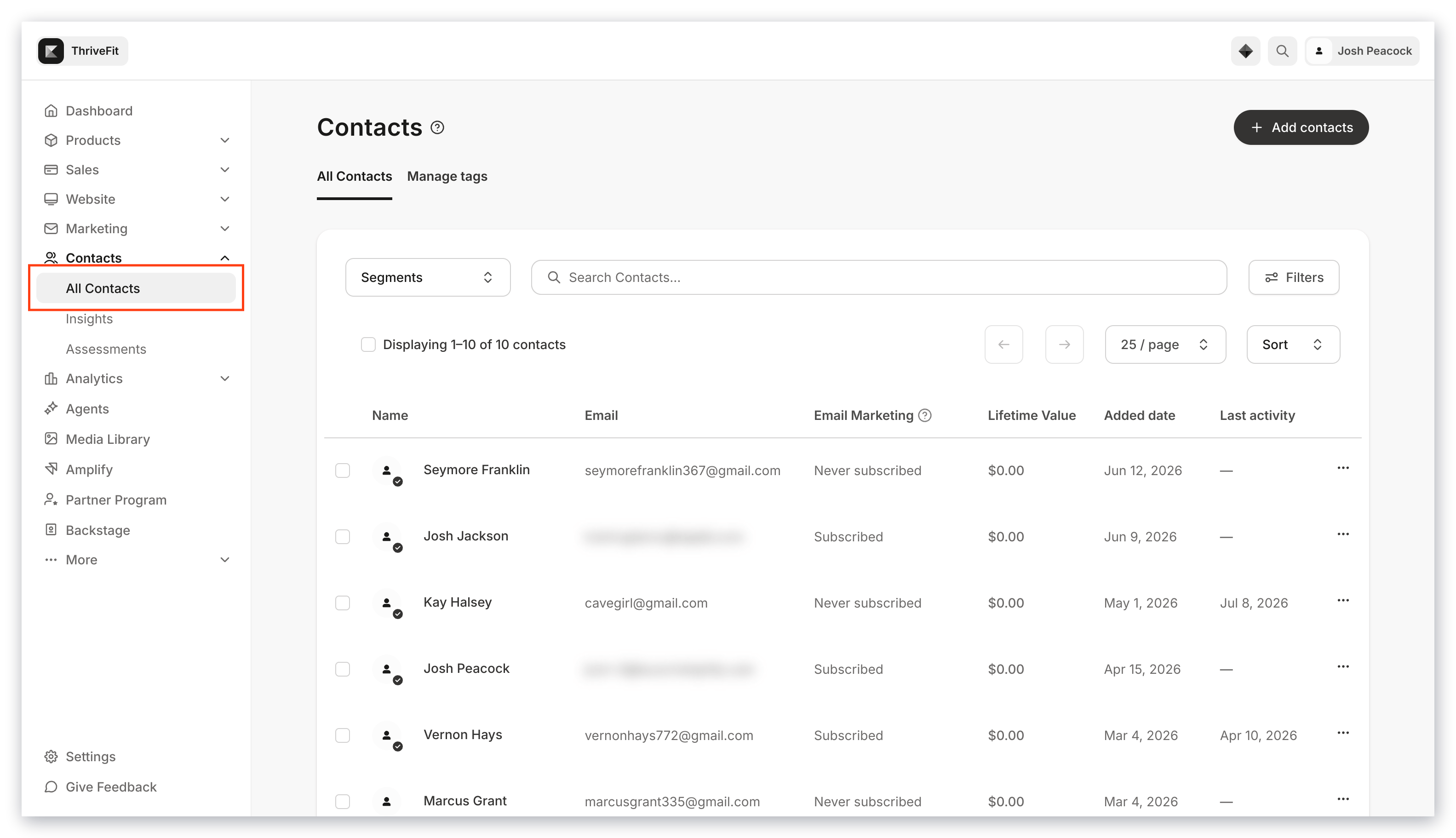The image size is (1456, 838).
Task: Click the Backstage badge icon
Action: point(51,530)
